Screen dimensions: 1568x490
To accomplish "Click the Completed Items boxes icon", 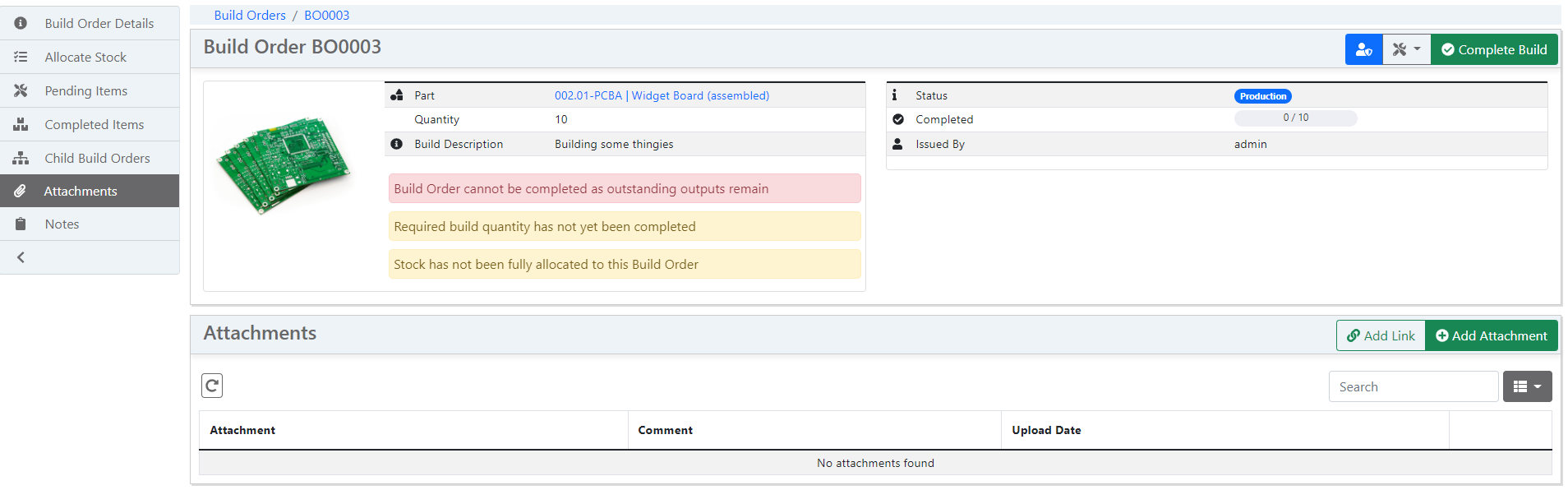I will [x=21, y=124].
